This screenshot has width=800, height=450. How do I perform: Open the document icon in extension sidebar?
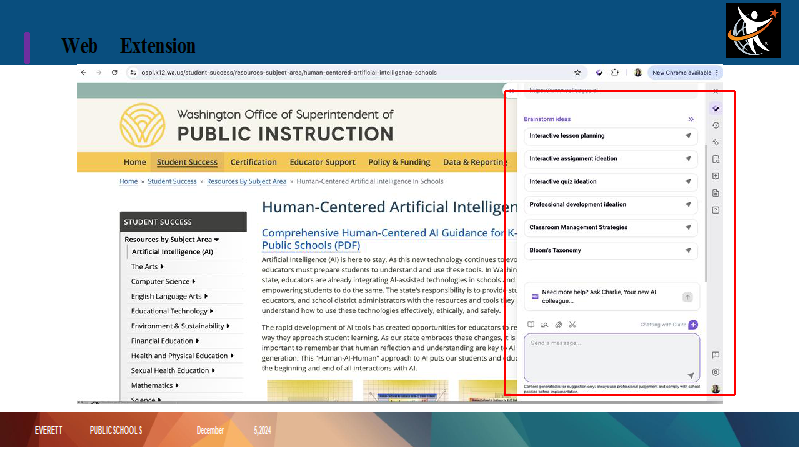tap(716, 193)
